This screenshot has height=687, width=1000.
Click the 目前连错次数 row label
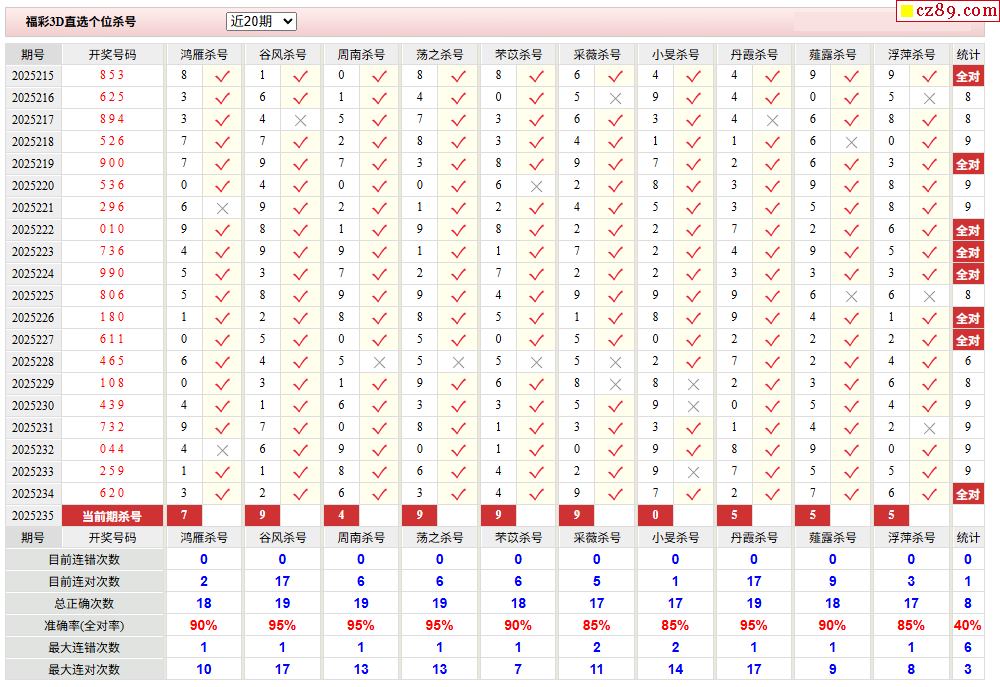(x=84, y=560)
